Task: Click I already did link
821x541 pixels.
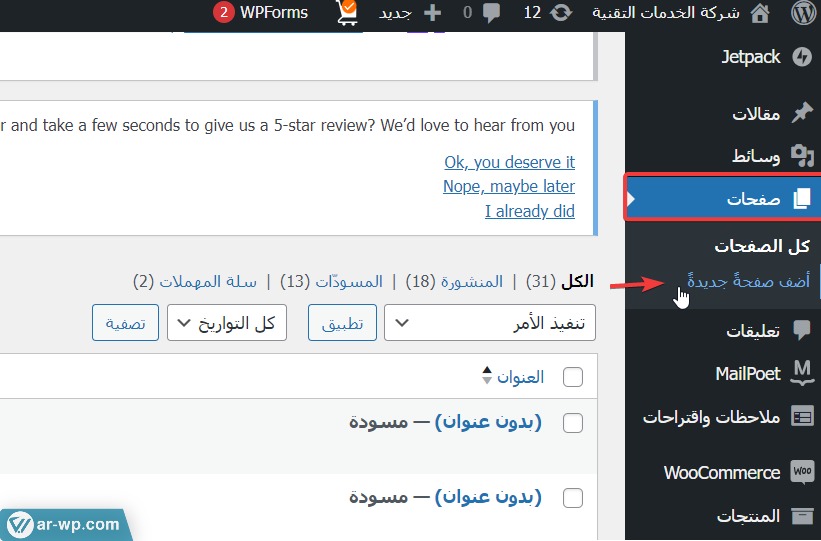Action: 530,211
